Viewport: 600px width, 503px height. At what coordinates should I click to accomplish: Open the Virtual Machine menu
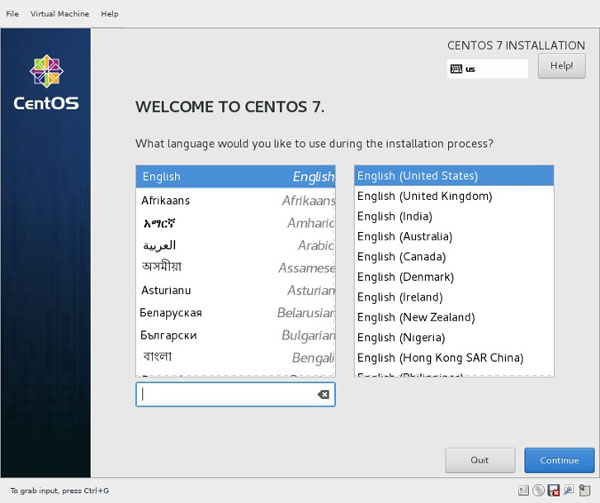(59, 14)
